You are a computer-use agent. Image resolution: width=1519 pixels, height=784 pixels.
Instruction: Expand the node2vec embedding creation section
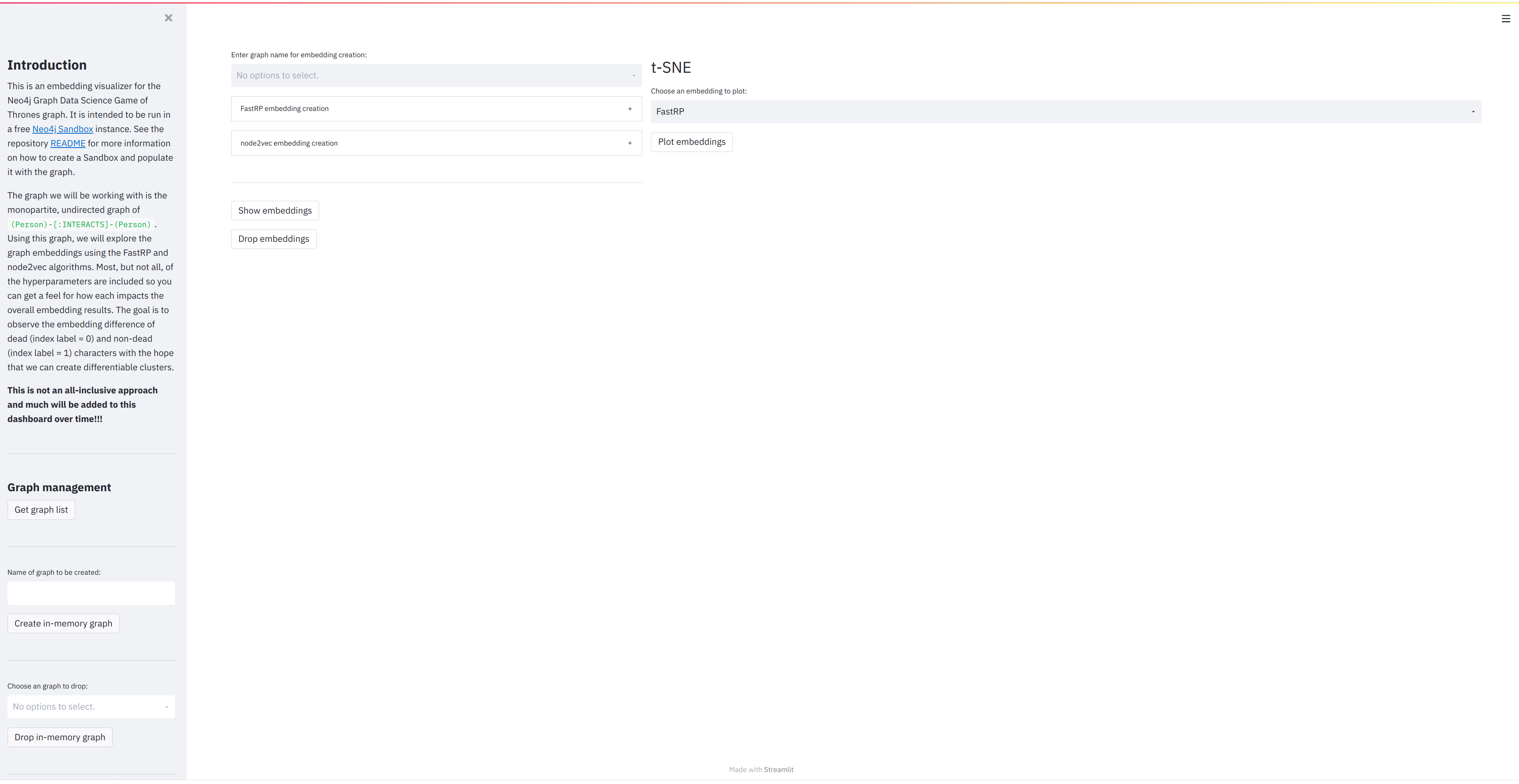click(x=289, y=143)
